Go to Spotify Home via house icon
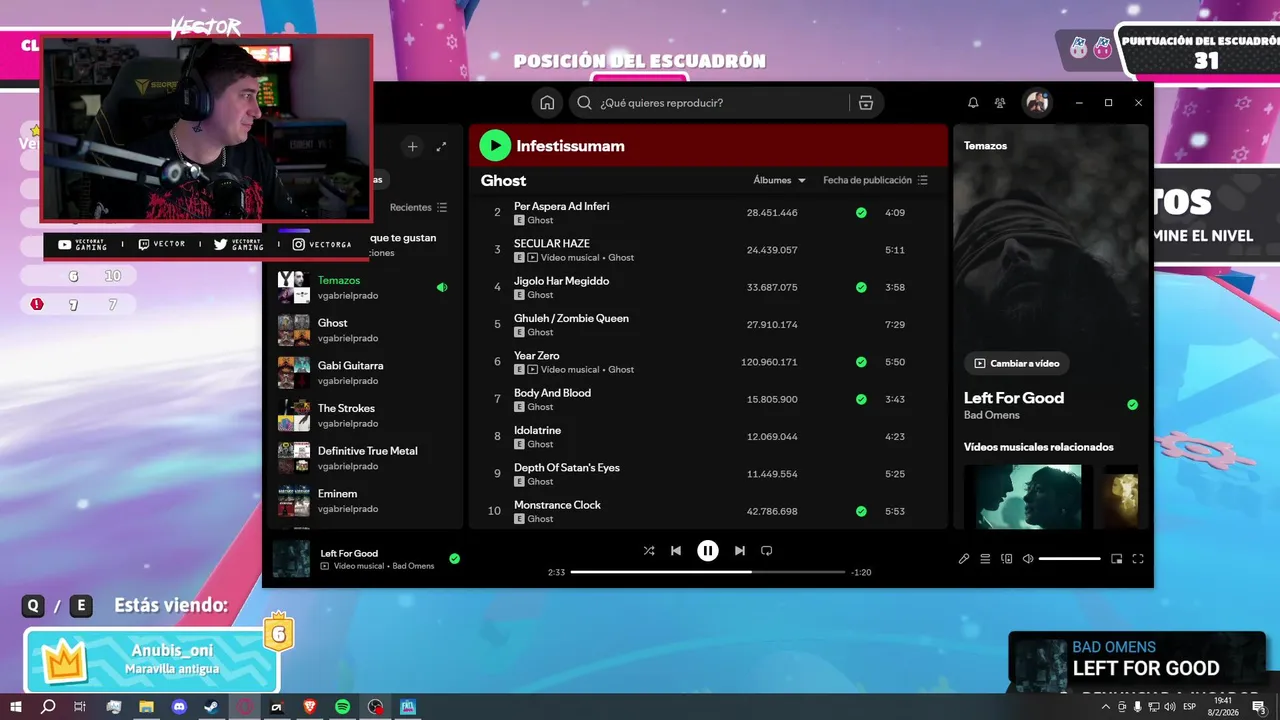Screen dimensions: 1280x720 click(547, 103)
